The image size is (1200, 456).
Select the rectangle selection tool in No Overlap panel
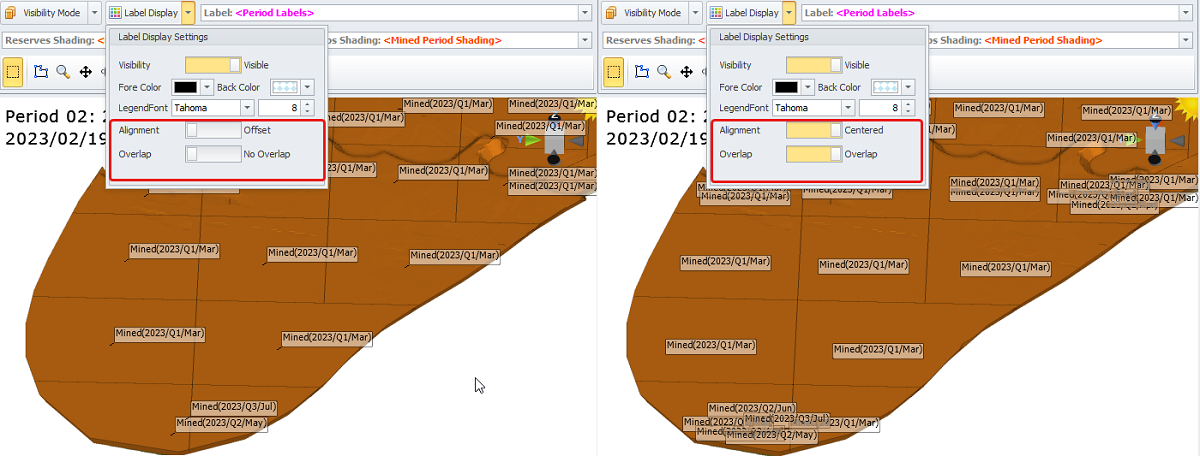coord(13,72)
